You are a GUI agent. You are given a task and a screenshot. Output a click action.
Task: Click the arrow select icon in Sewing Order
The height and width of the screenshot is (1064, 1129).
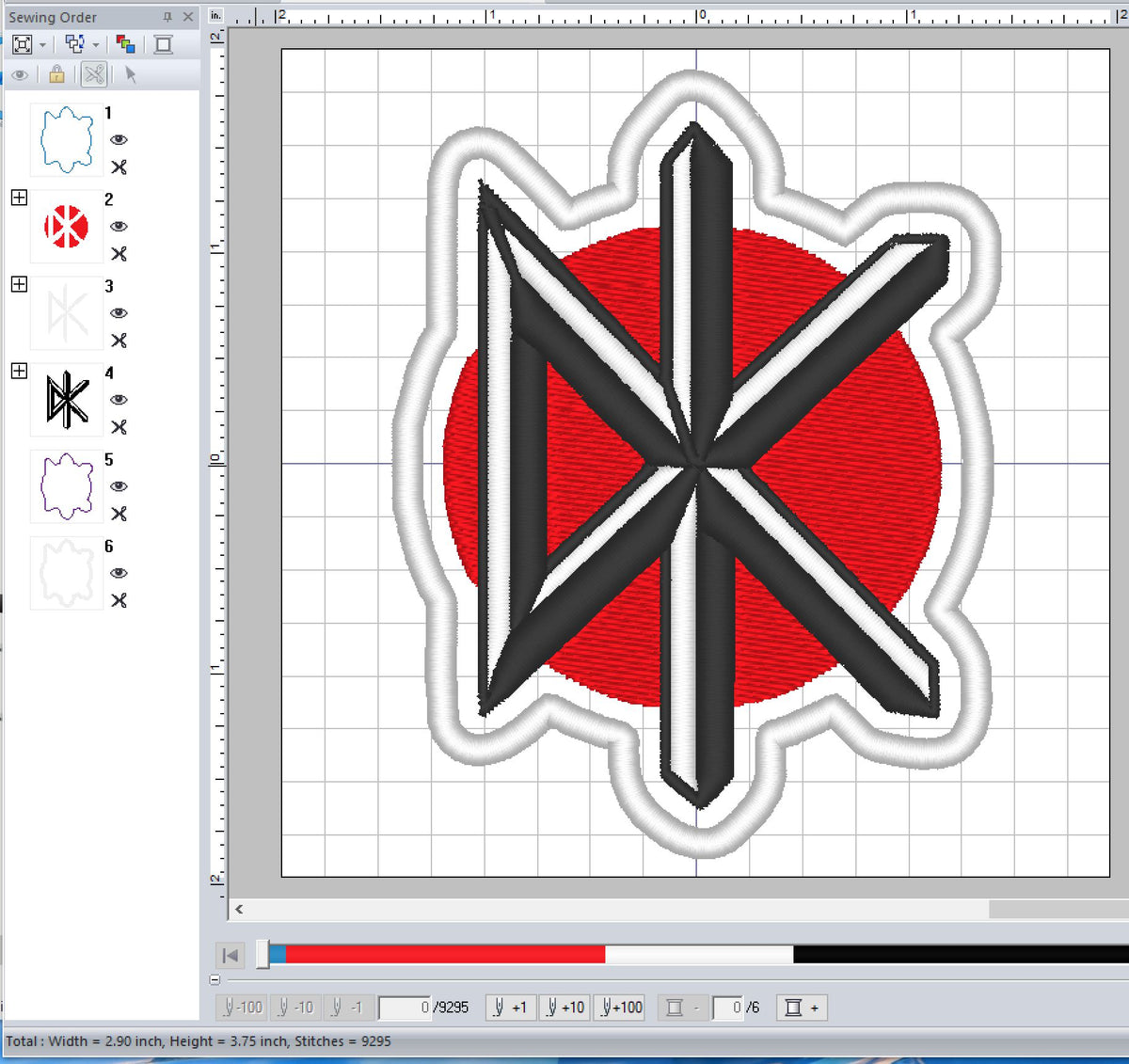click(x=130, y=74)
